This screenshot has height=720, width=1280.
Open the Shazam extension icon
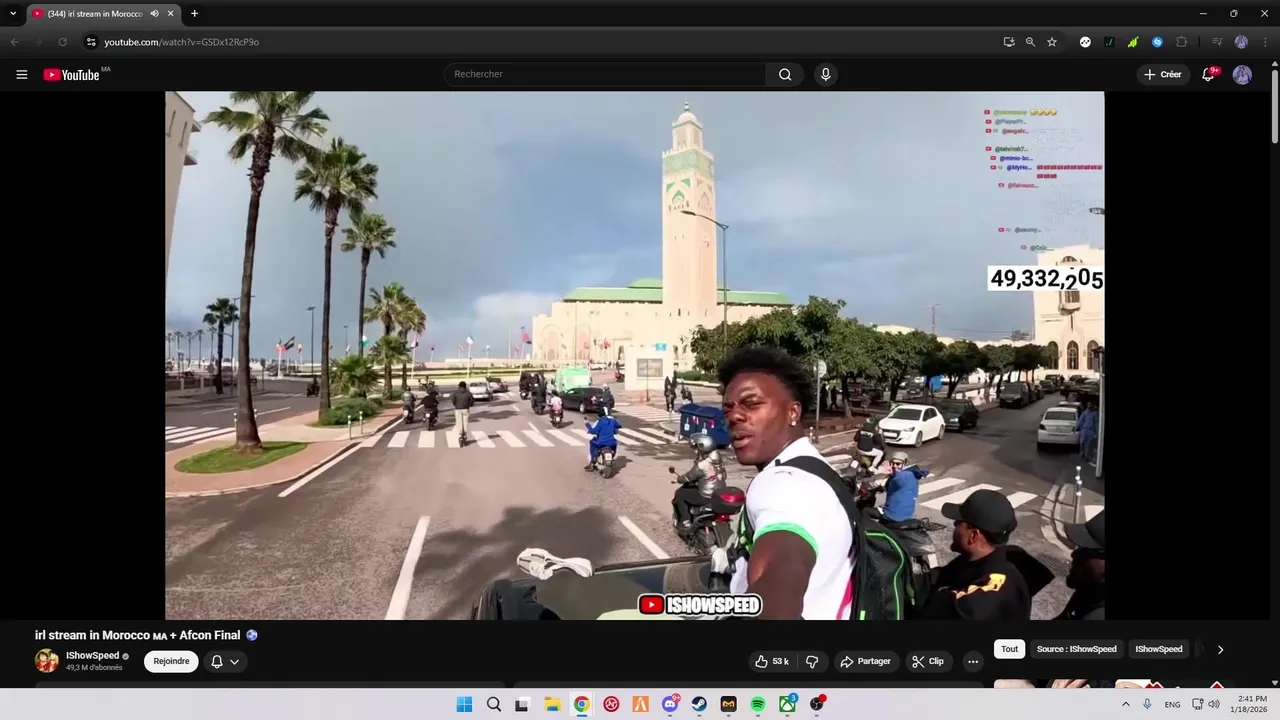[x=1157, y=42]
